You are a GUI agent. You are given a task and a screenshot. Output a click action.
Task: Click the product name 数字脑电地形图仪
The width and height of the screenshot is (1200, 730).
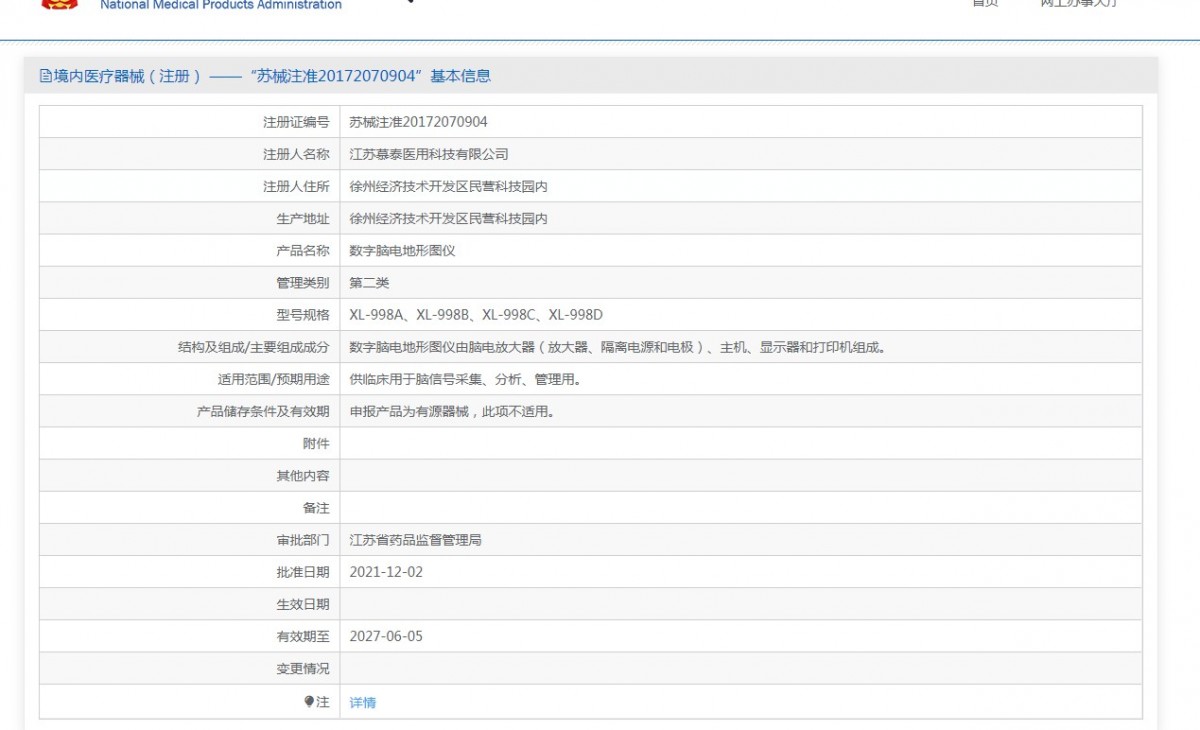(x=402, y=251)
